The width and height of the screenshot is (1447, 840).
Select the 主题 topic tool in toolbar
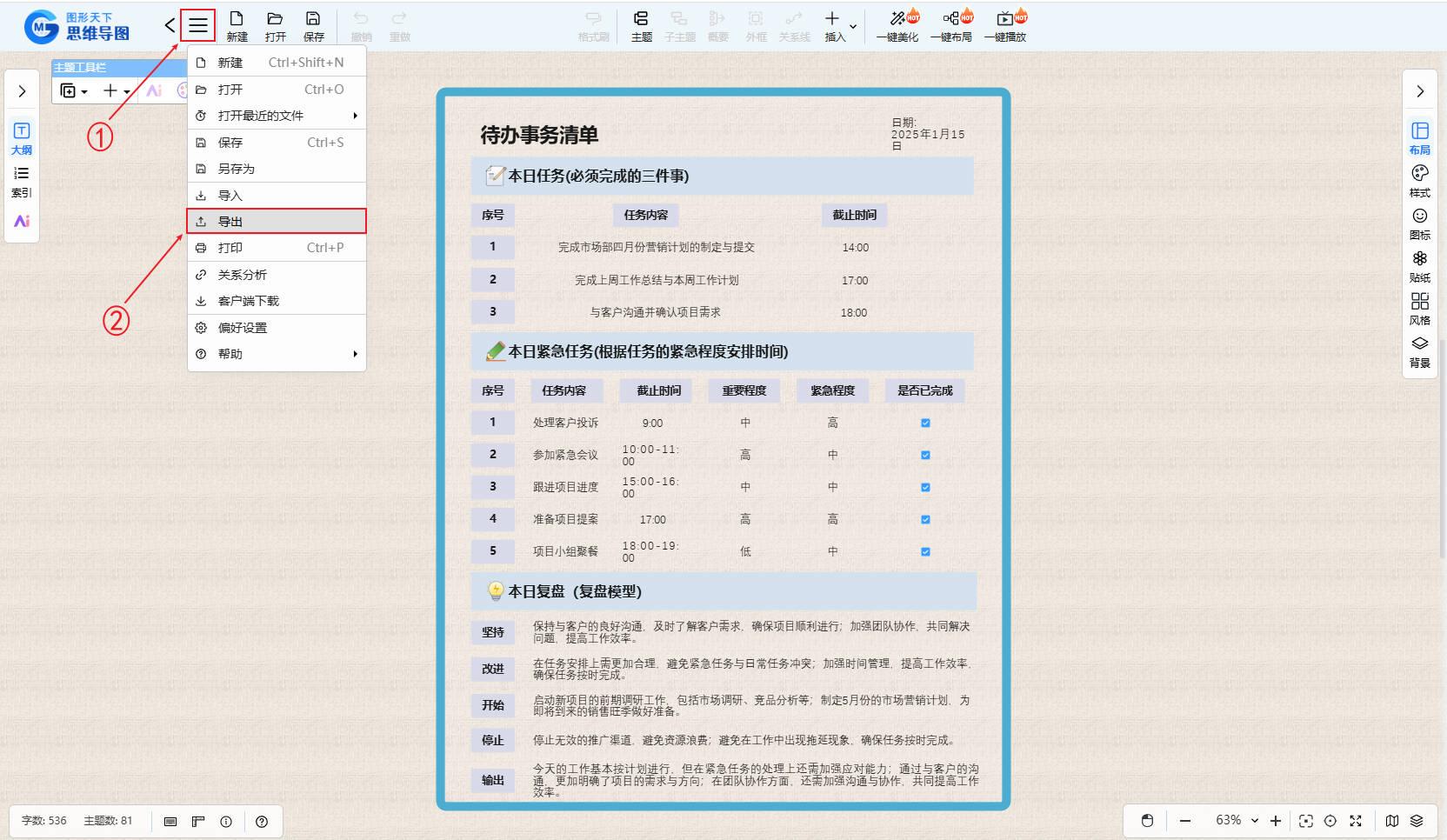pyautogui.click(x=641, y=25)
